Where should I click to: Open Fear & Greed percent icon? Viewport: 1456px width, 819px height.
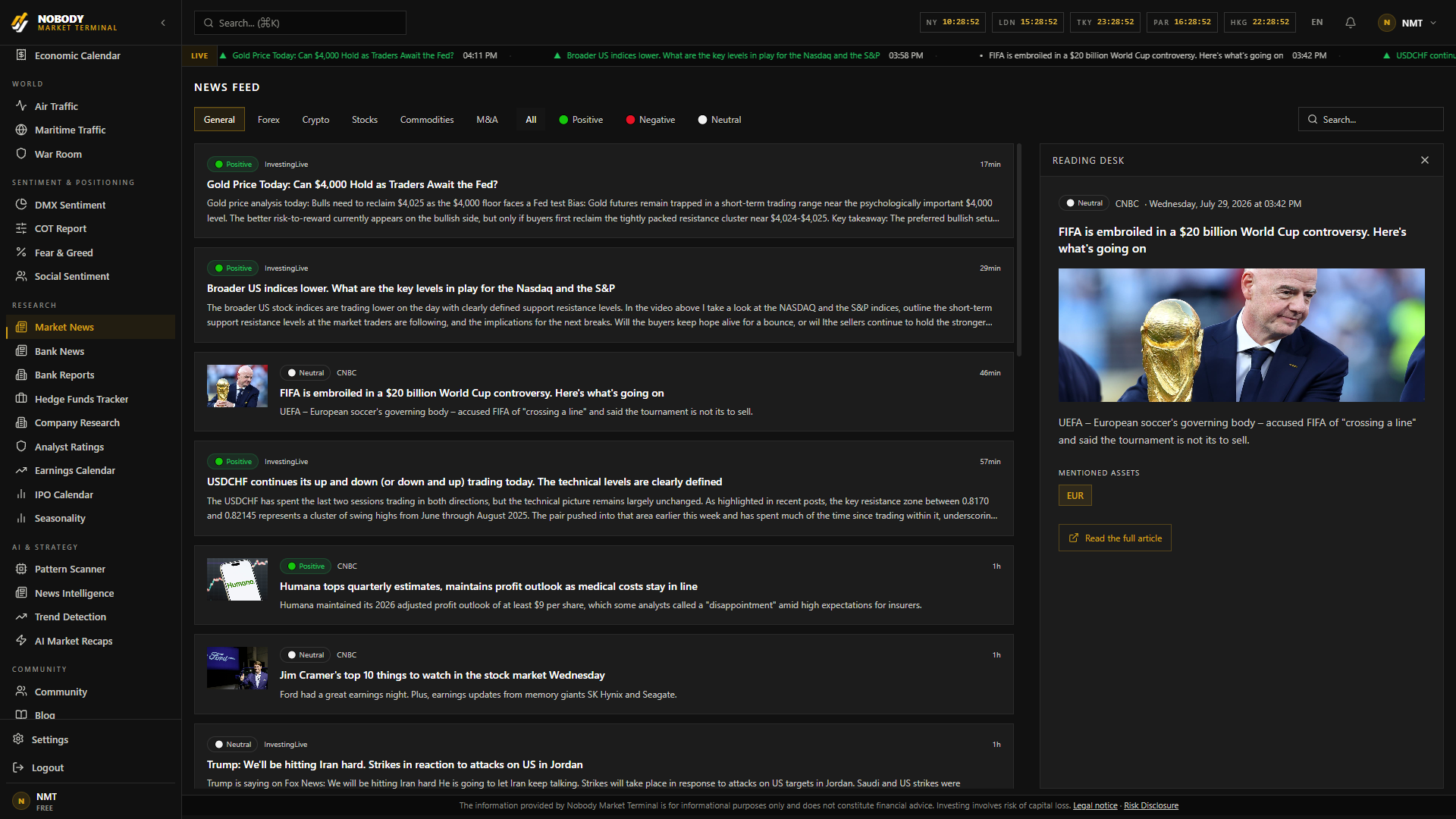(21, 253)
